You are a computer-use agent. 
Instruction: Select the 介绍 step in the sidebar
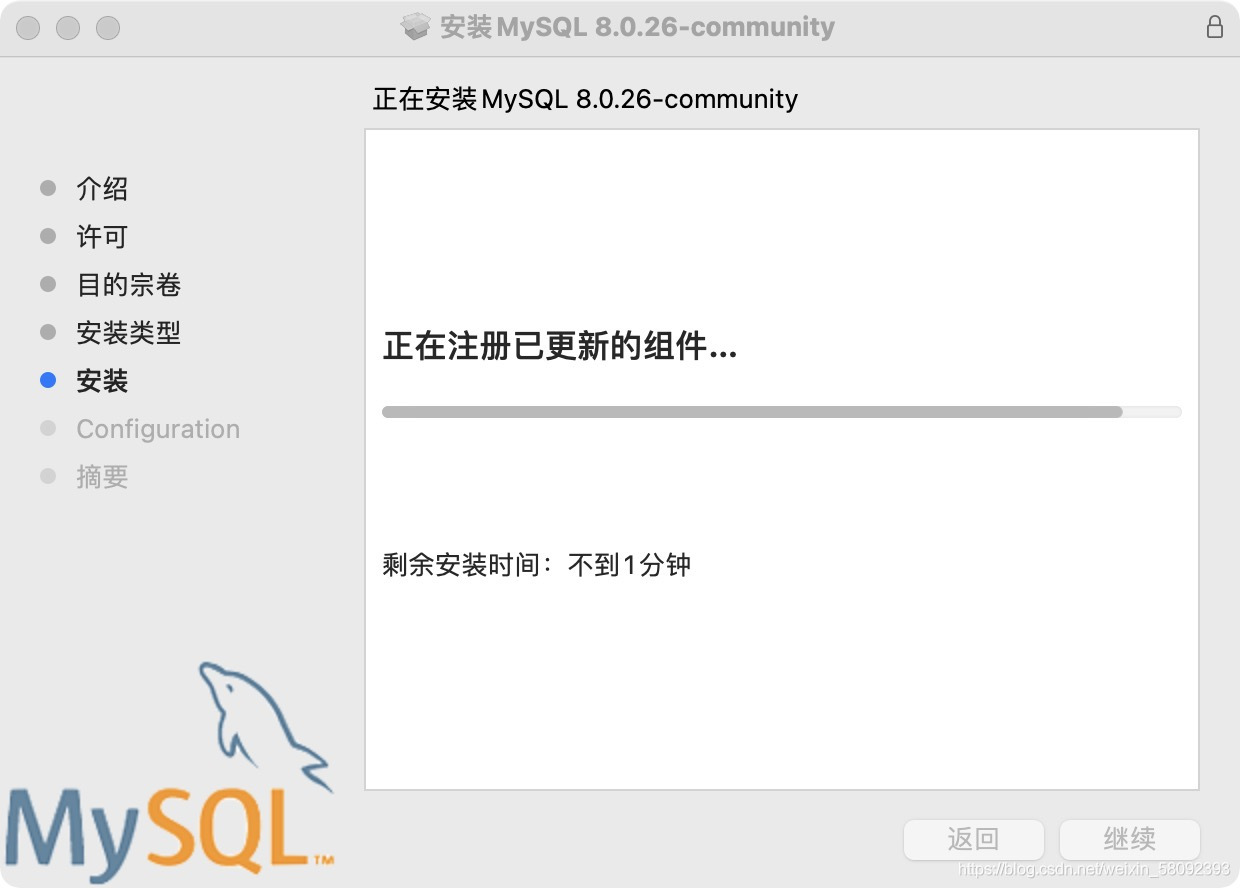tap(102, 189)
